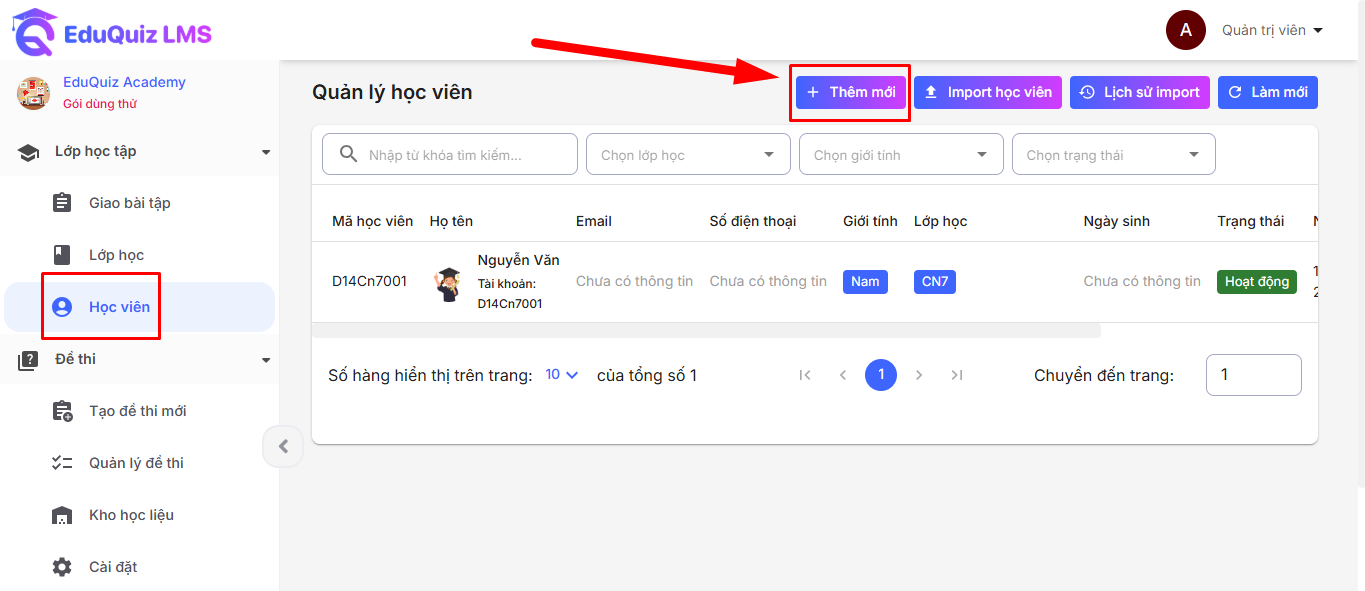Click the clipboard icon for Giao bài tập
The image size is (1365, 591).
62,203
